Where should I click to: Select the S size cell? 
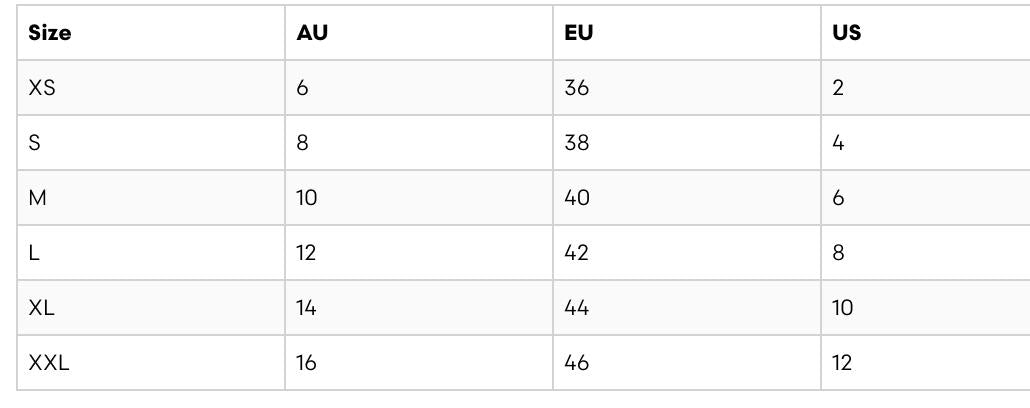pos(151,143)
